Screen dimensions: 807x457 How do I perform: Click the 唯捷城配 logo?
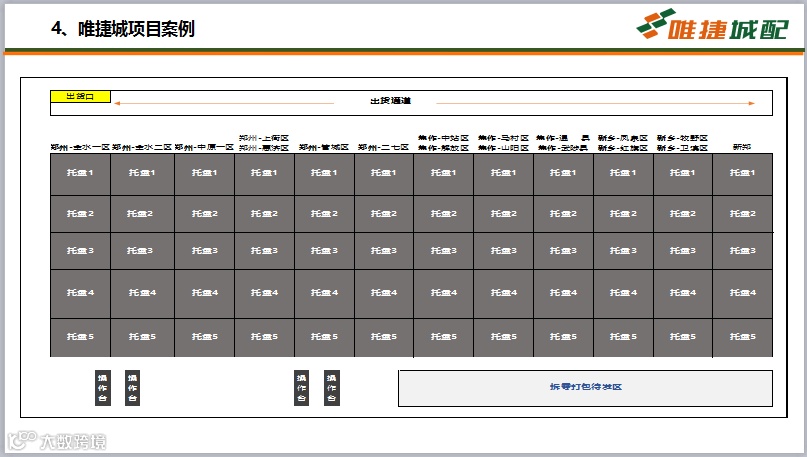click(x=713, y=24)
